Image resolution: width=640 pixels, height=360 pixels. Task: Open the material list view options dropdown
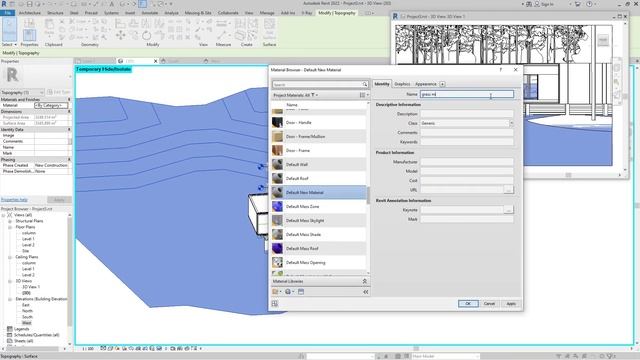click(364, 95)
